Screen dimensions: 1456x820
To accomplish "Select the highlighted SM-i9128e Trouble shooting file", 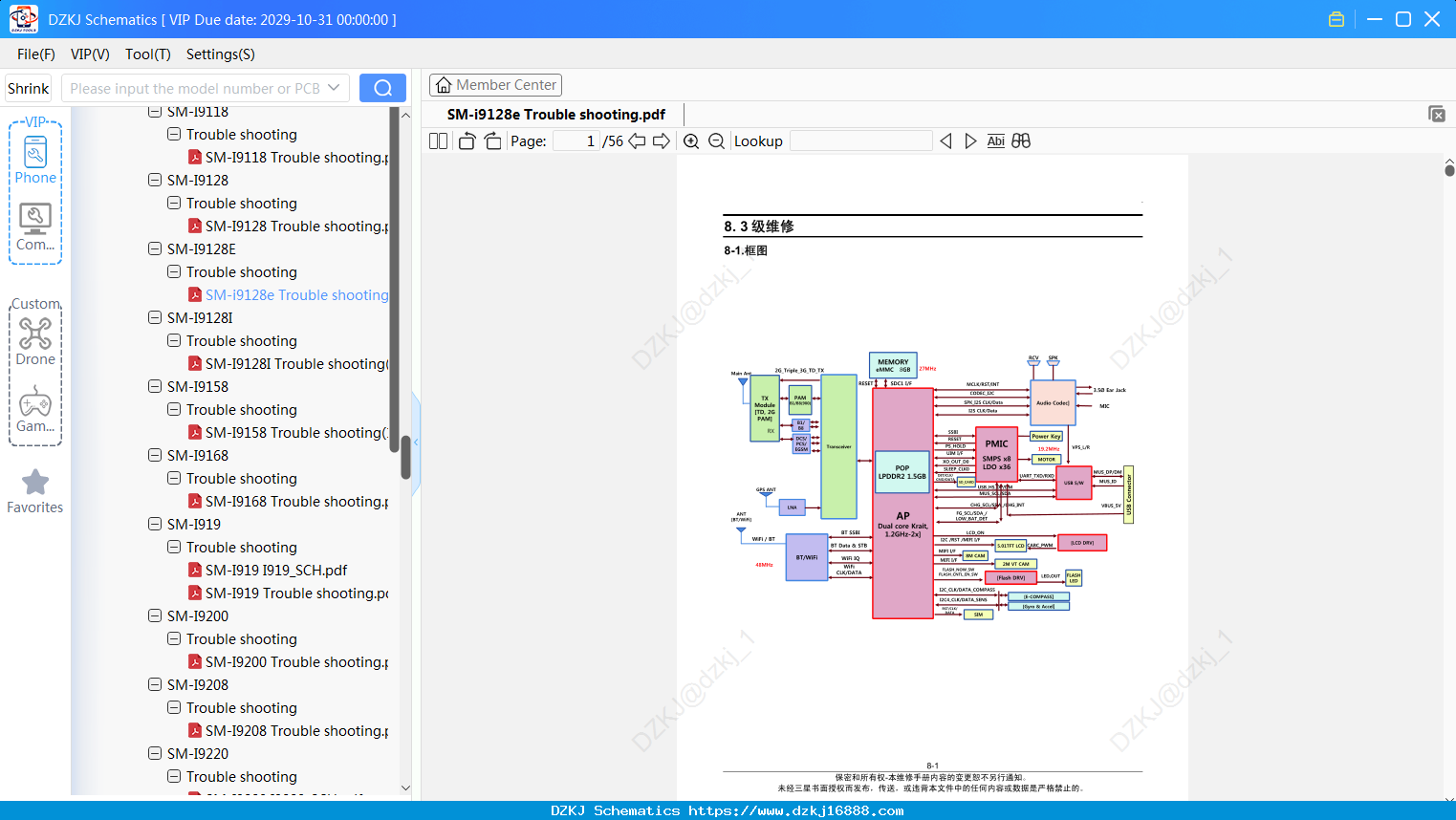I will (288, 295).
